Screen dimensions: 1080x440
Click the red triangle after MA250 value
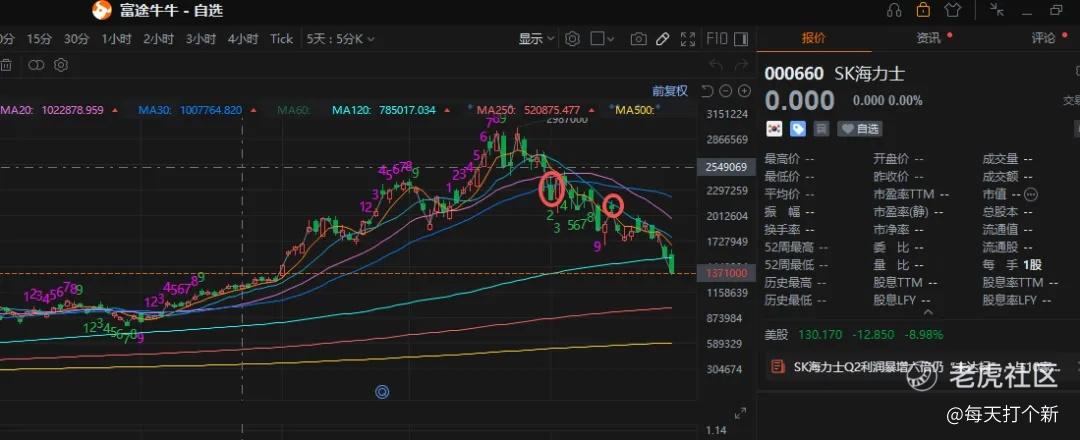tap(592, 110)
